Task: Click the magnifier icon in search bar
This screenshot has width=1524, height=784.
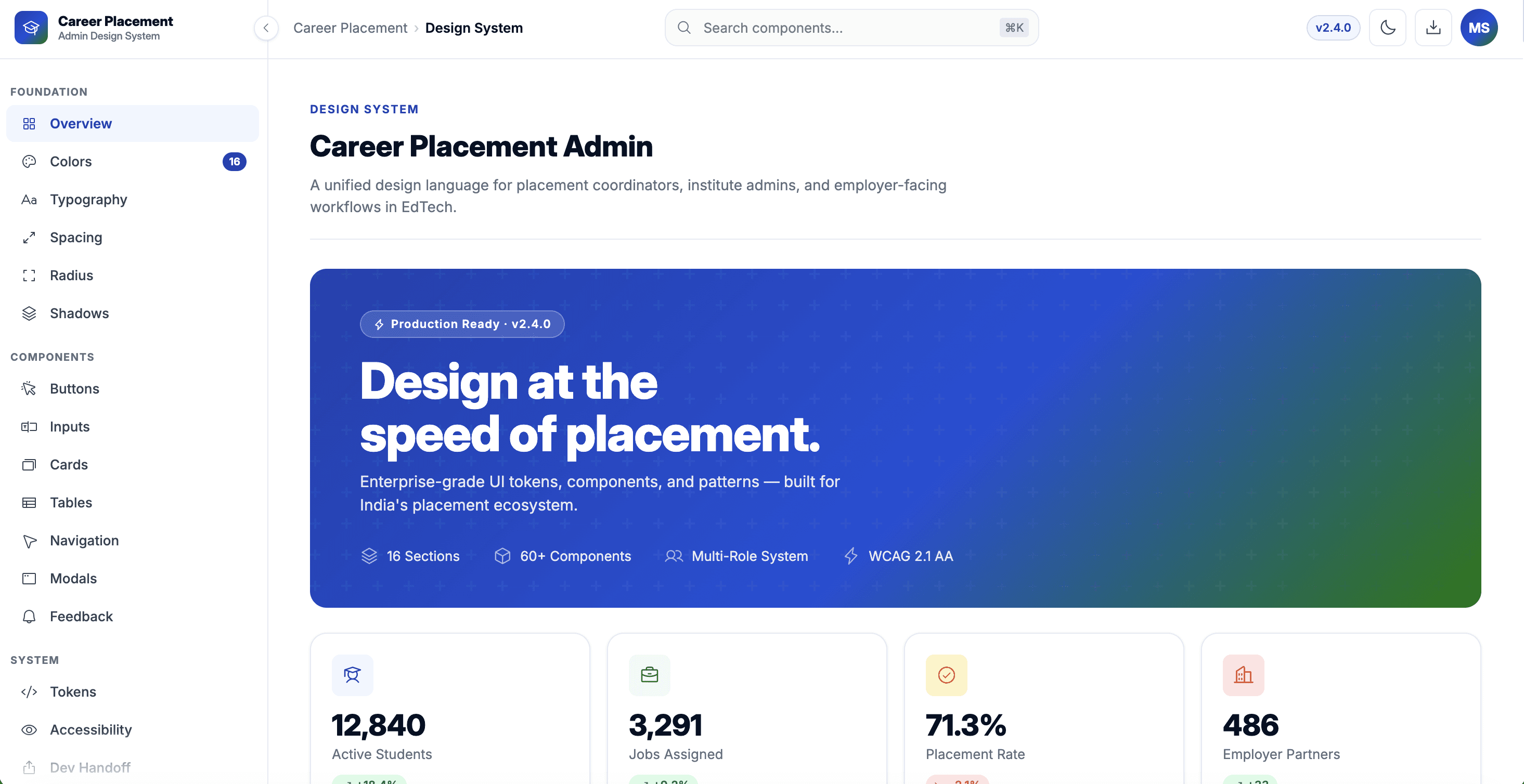Action: [684, 28]
